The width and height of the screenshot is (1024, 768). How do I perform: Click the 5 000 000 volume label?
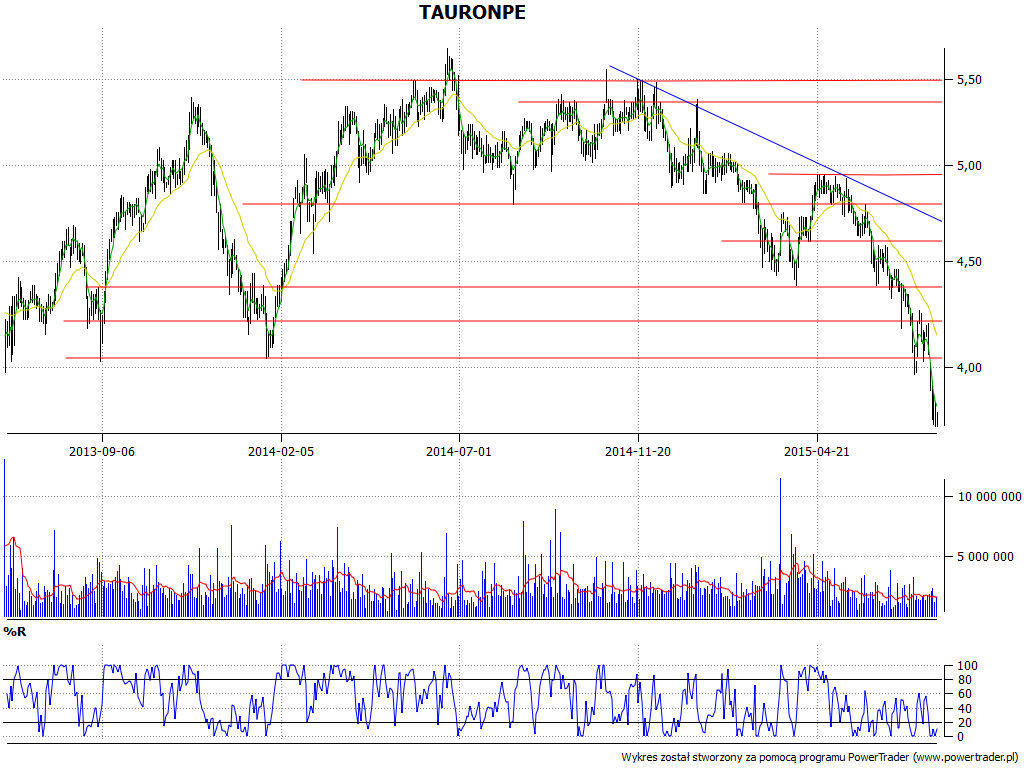pyautogui.click(x=985, y=557)
